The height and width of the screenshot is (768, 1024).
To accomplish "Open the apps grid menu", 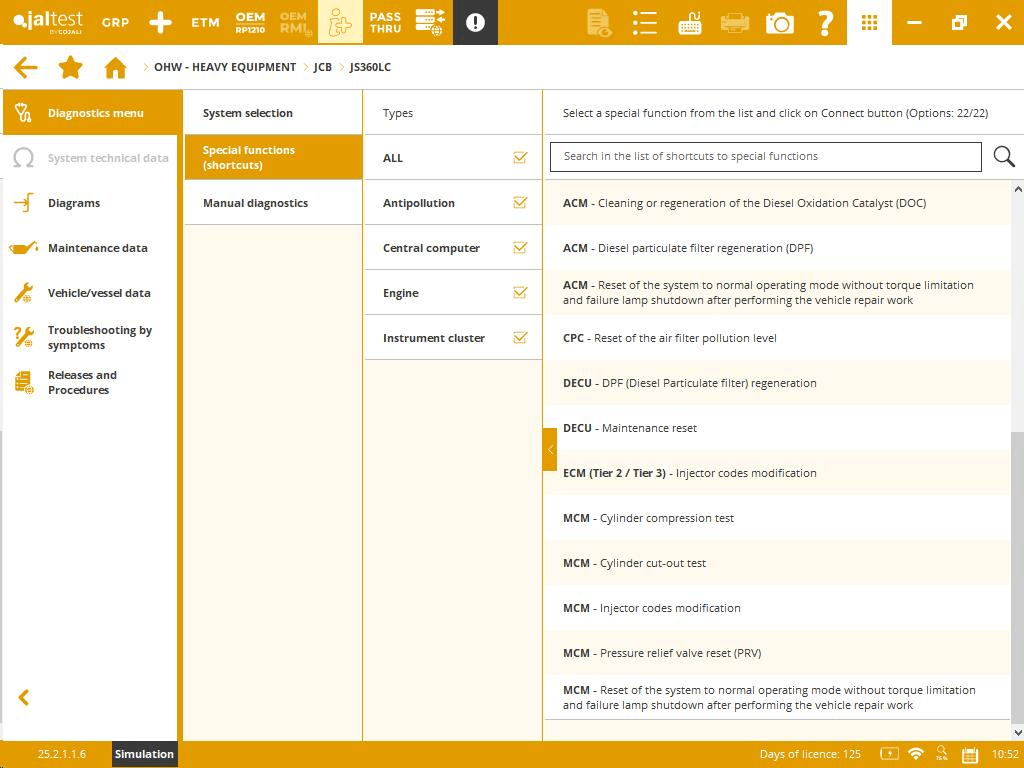I will pyautogui.click(x=868, y=22).
